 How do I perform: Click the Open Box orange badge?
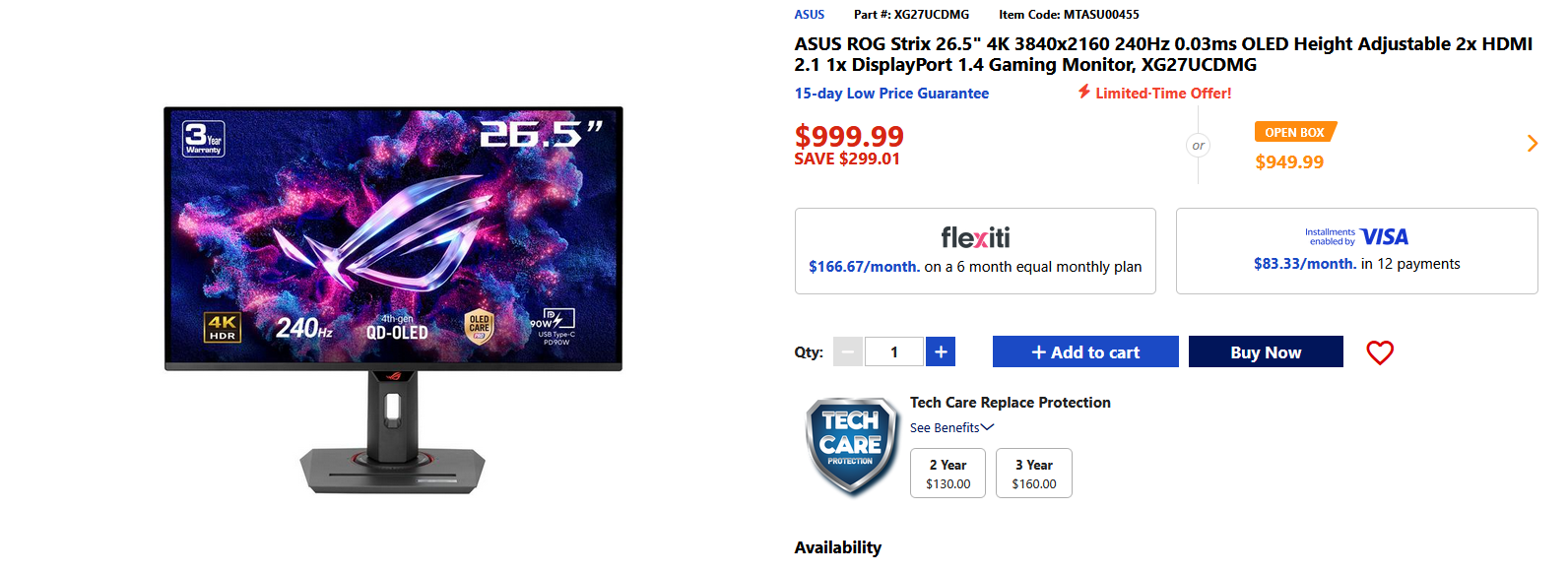click(x=1295, y=132)
